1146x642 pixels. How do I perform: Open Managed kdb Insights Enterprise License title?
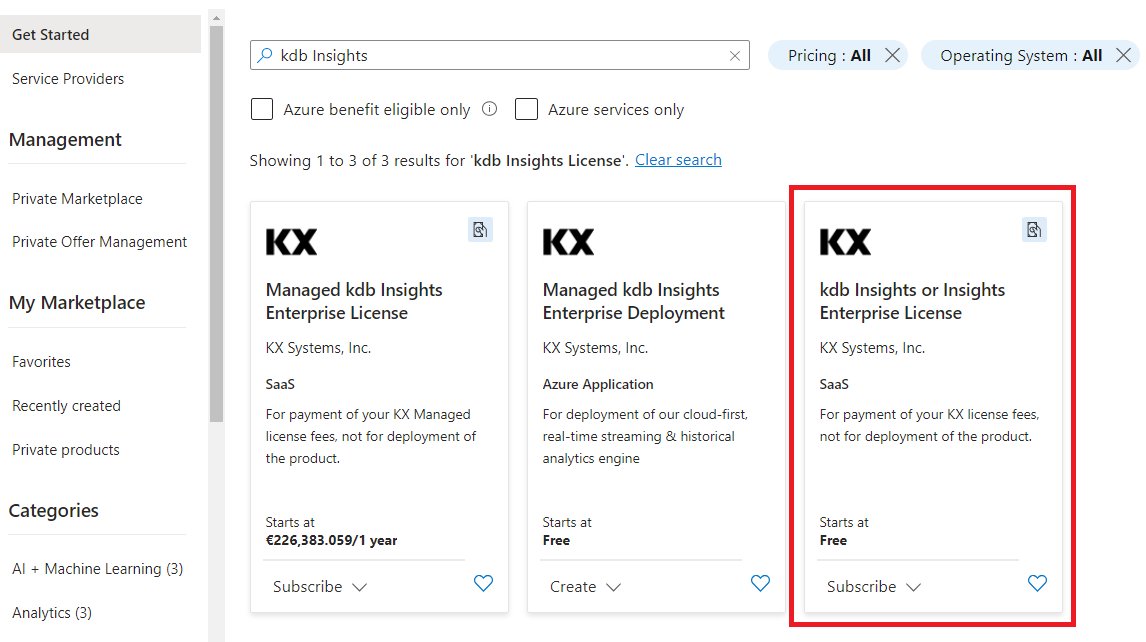click(x=354, y=301)
